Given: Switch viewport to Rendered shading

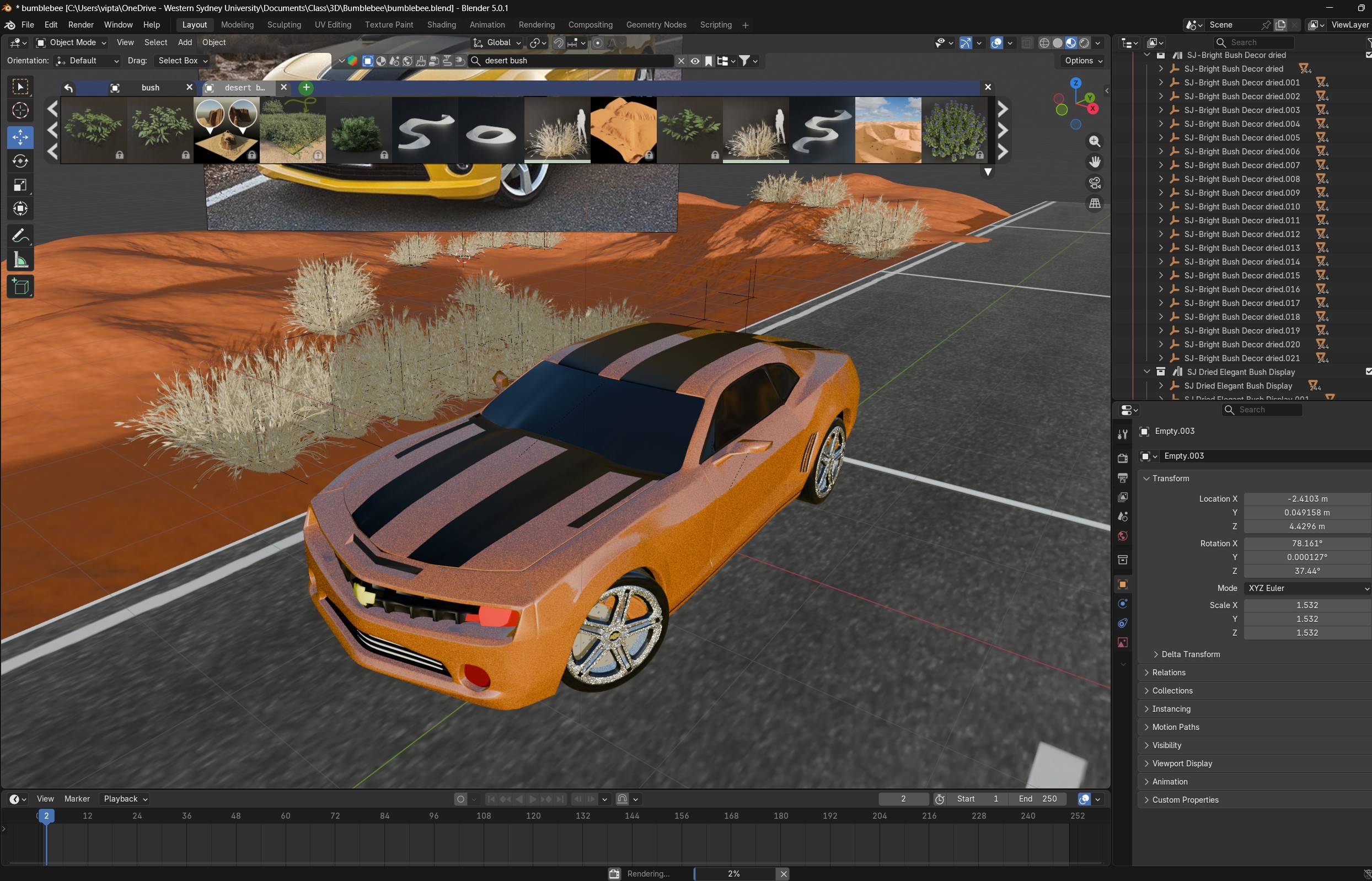Looking at the screenshot, I should pos(1084,43).
